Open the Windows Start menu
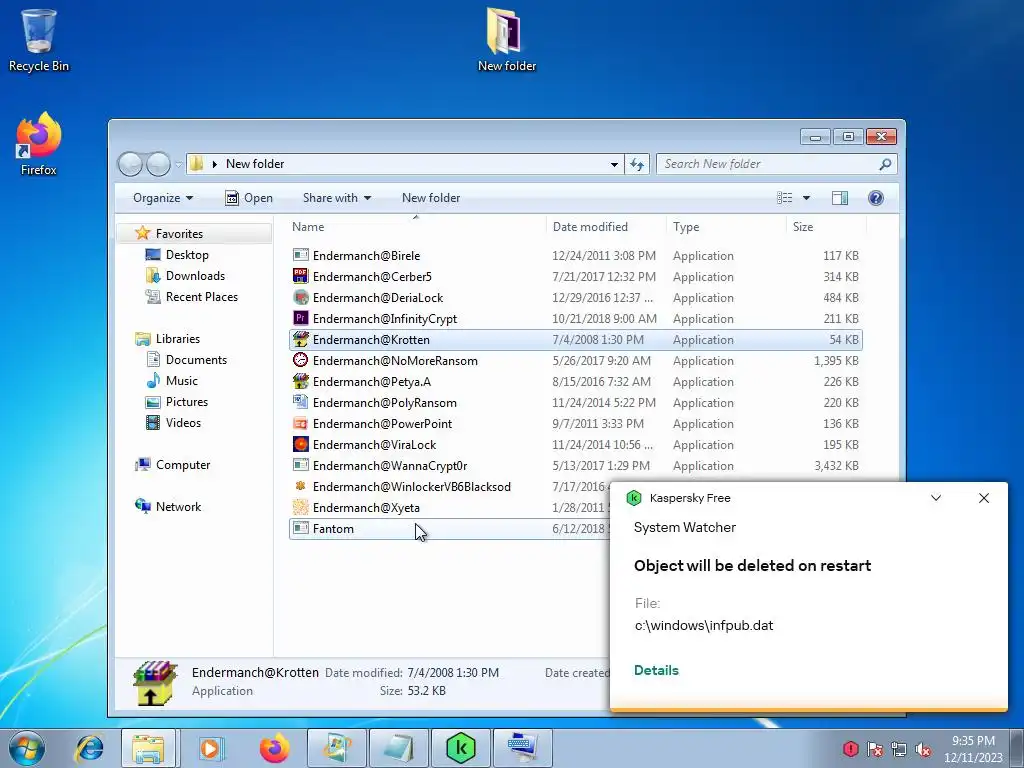Screen dimensions: 1024x768 tap(27, 748)
